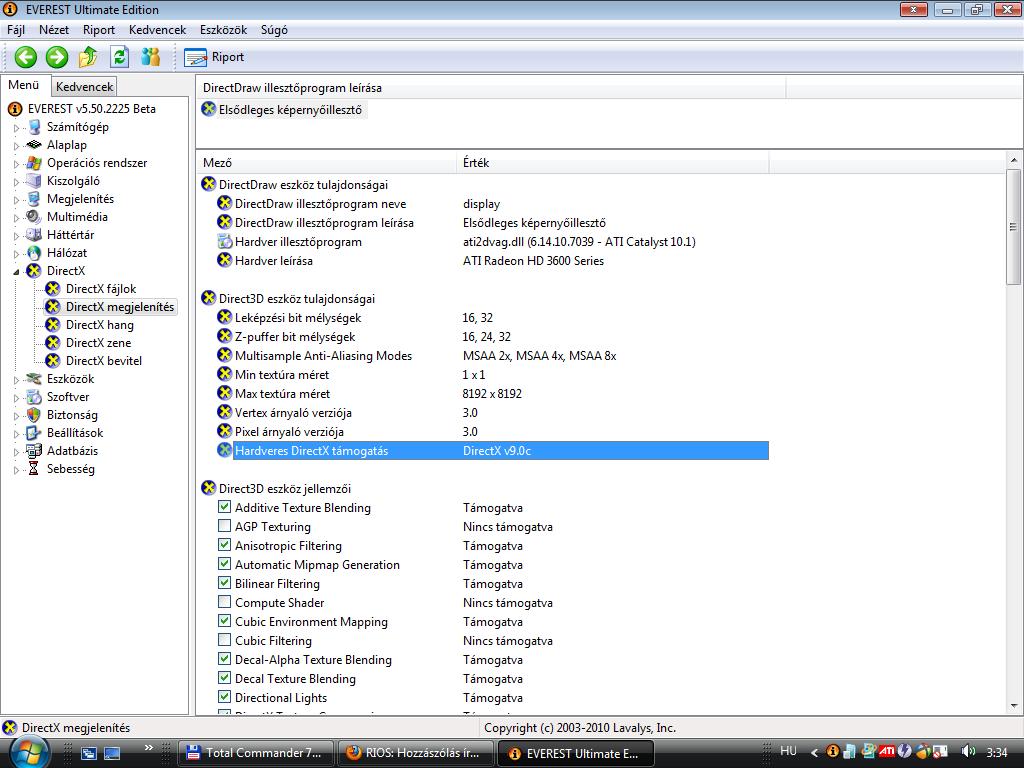Toggle Cubic Filtering checkbox
Viewport: 1024px width, 768px height.
click(x=224, y=639)
